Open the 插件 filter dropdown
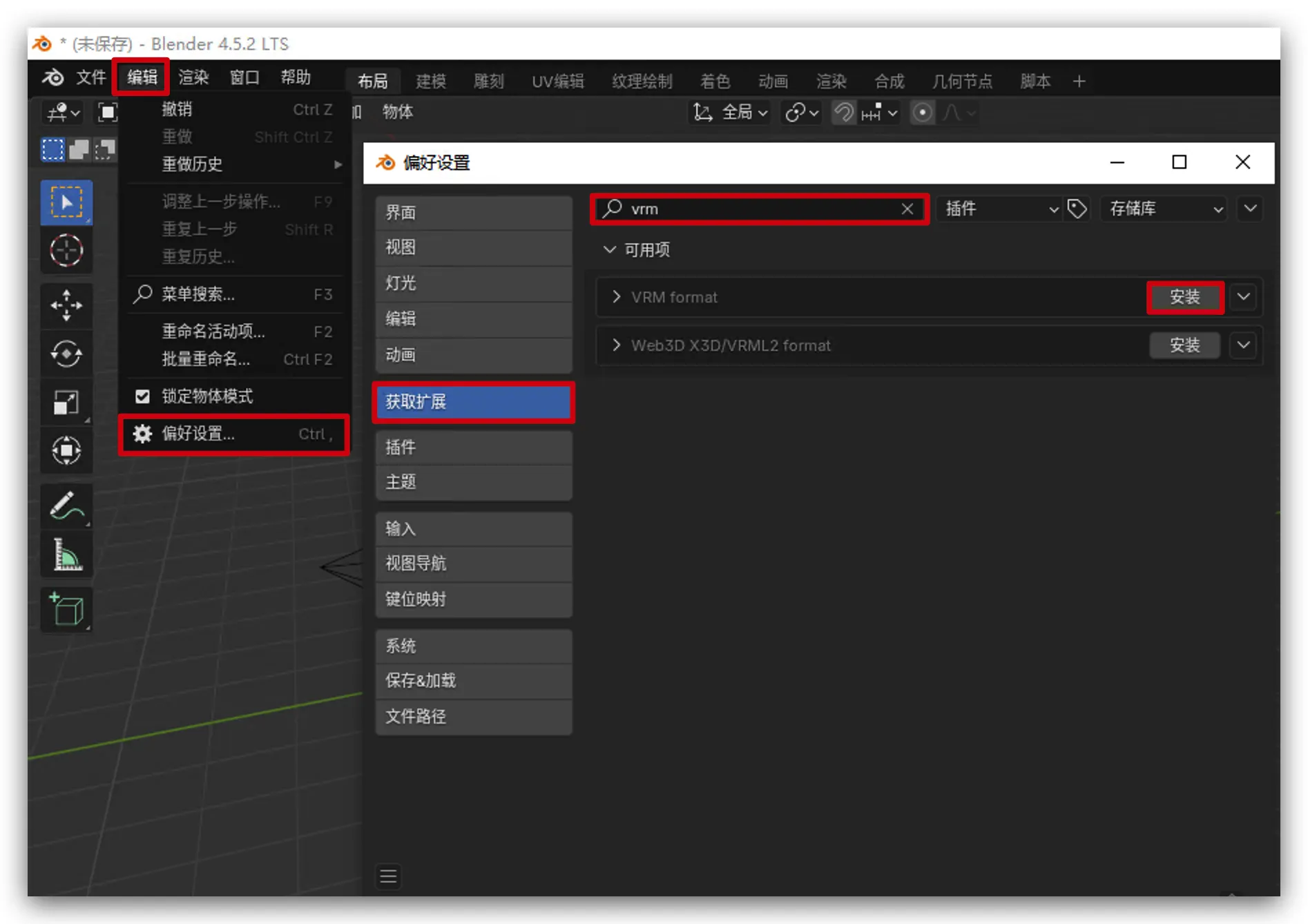This screenshot has height=924, width=1308. click(x=1000, y=209)
